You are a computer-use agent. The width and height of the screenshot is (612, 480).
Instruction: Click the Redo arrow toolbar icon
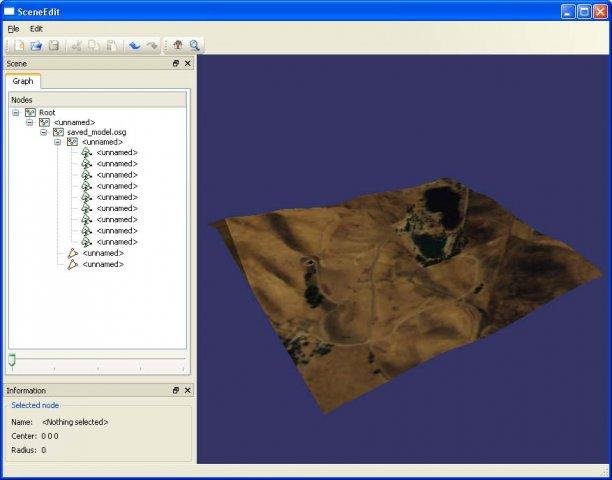(x=151, y=45)
